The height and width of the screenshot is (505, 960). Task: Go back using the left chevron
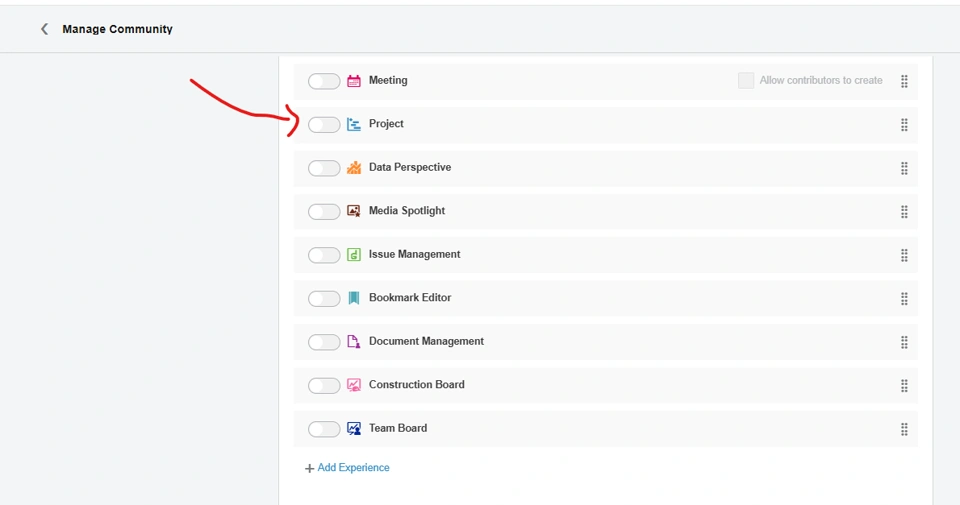44,29
